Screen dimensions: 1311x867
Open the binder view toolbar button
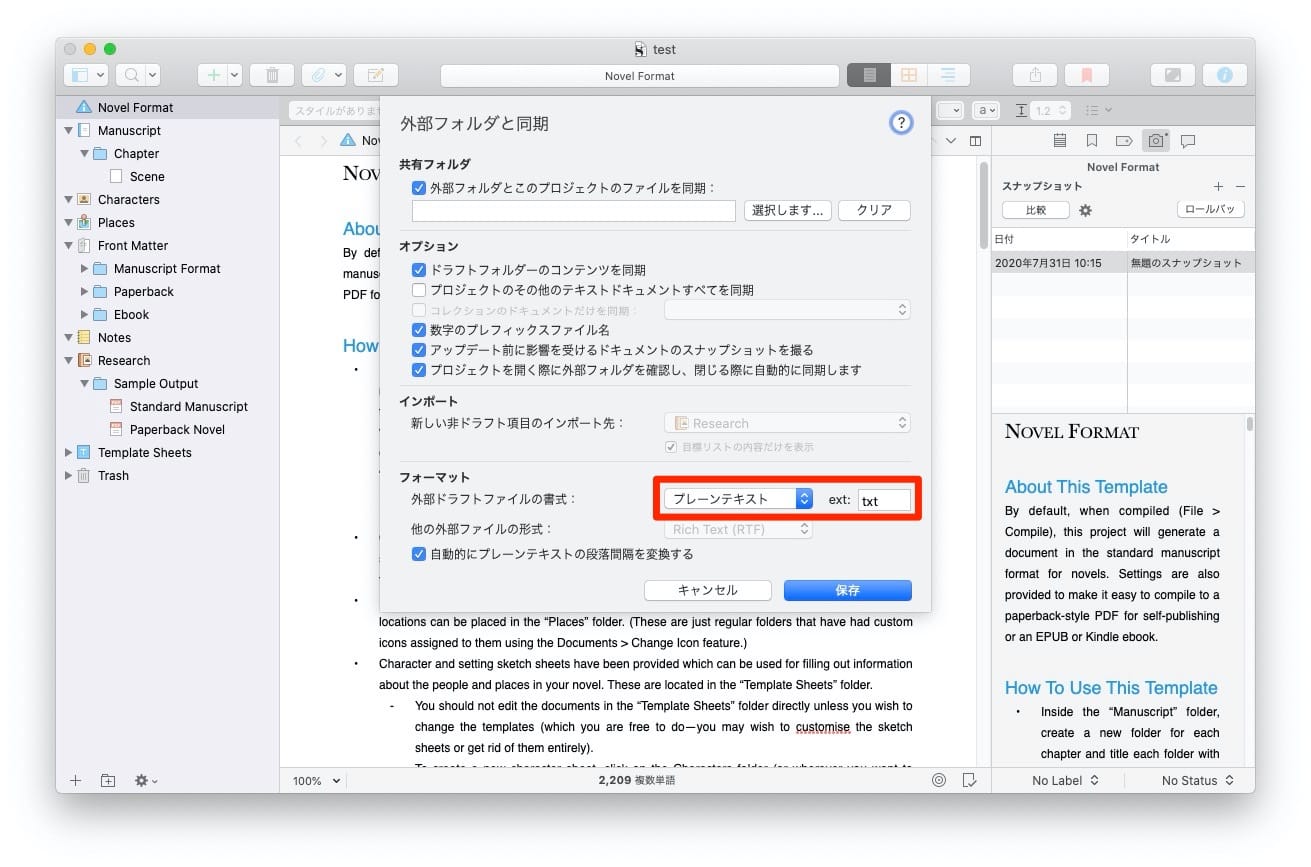point(85,75)
